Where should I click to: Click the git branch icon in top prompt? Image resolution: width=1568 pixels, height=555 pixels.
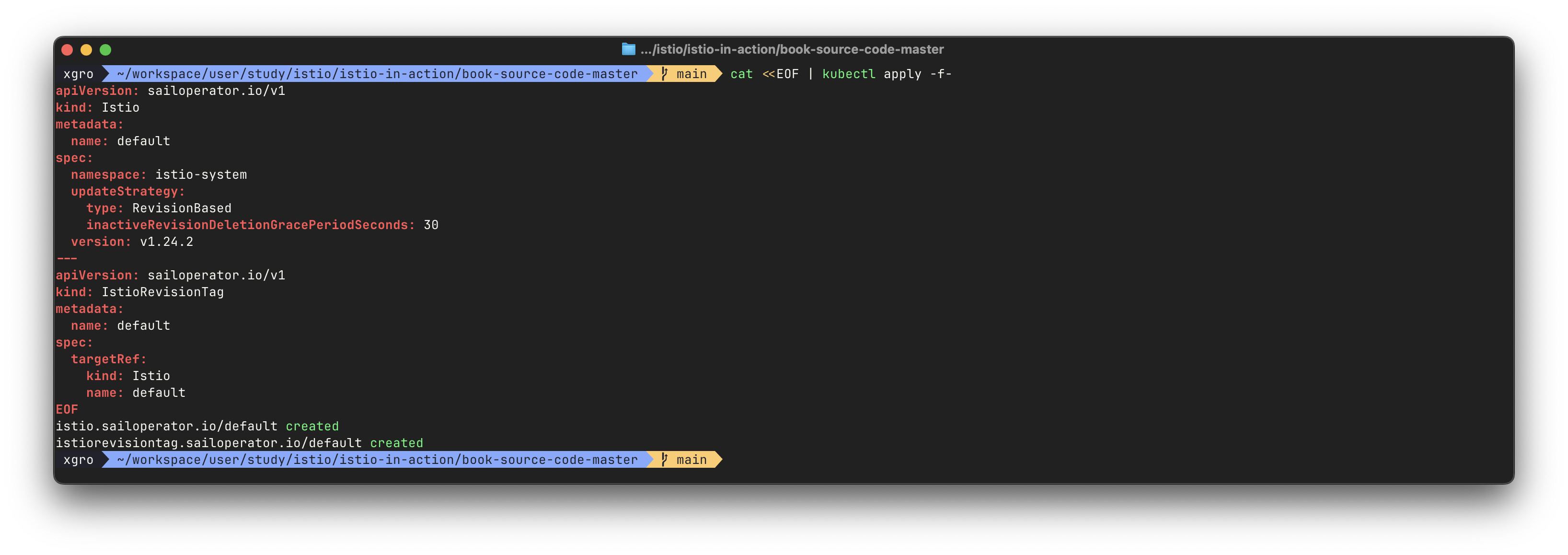pos(664,74)
